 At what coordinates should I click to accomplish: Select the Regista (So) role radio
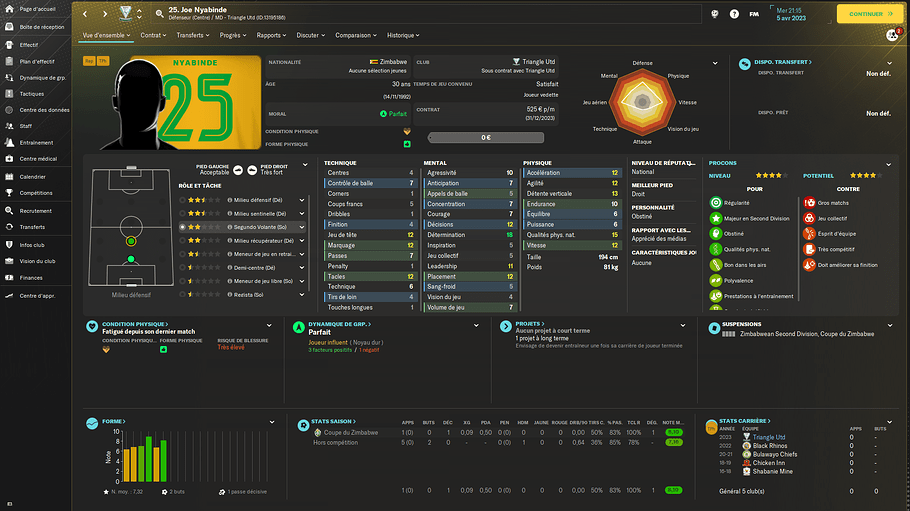tap(182, 294)
